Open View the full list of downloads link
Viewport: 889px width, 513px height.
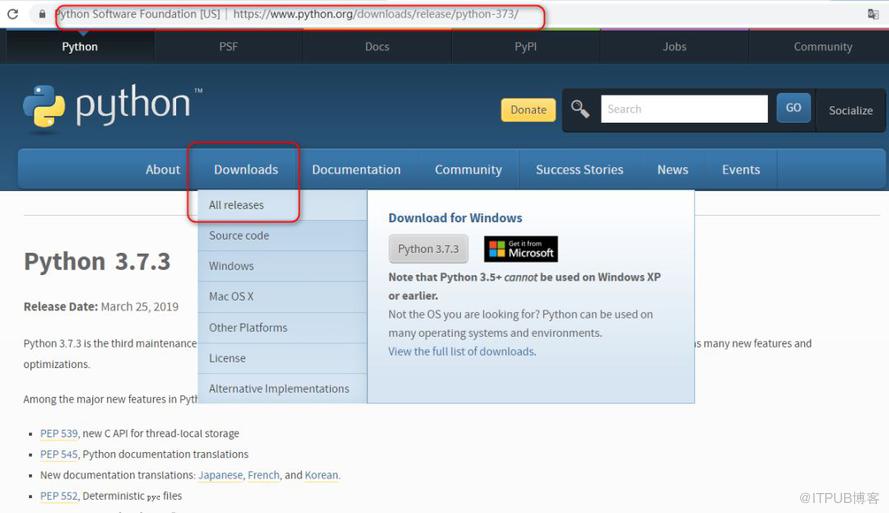461,352
